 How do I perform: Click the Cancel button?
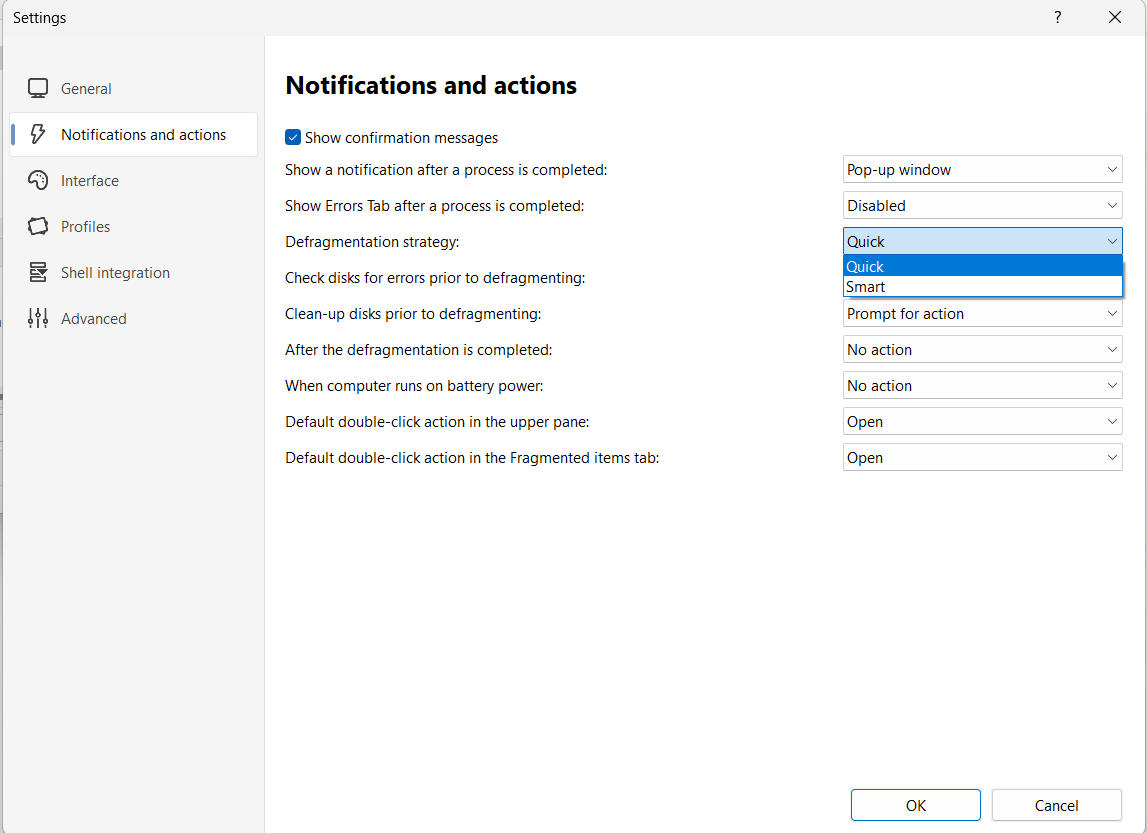1056,805
